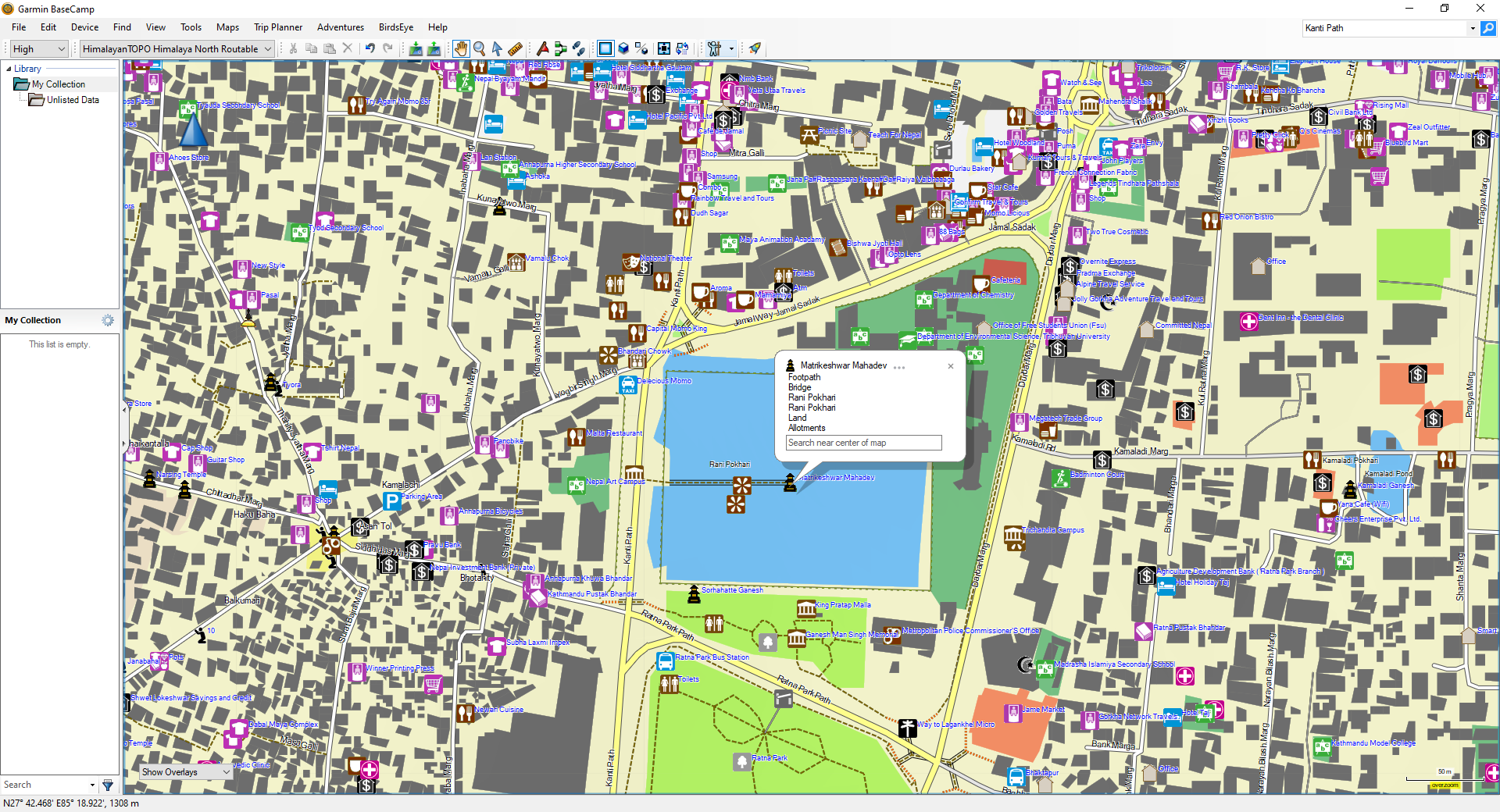The image size is (1500, 812).
Task: Open the My Collection gear options
Action: [x=108, y=320]
